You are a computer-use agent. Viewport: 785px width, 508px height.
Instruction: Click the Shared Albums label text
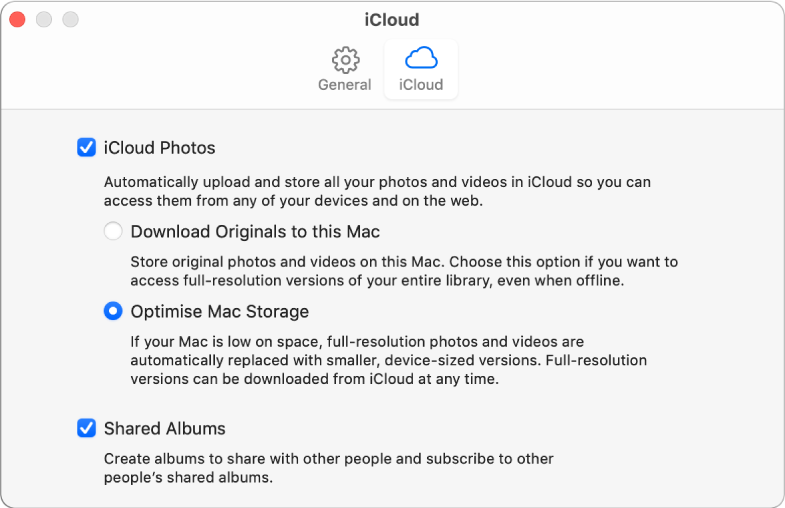165,428
